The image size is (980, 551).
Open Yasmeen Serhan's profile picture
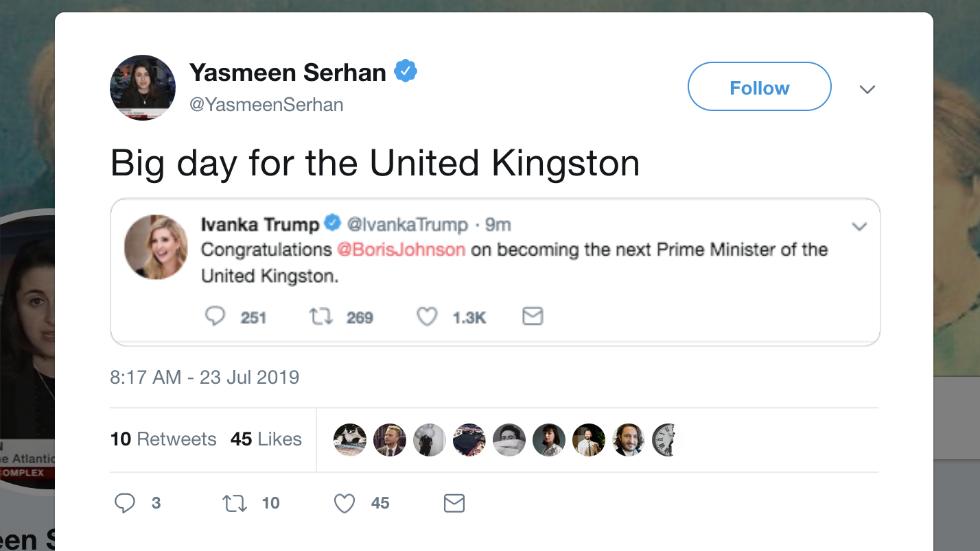coord(143,87)
